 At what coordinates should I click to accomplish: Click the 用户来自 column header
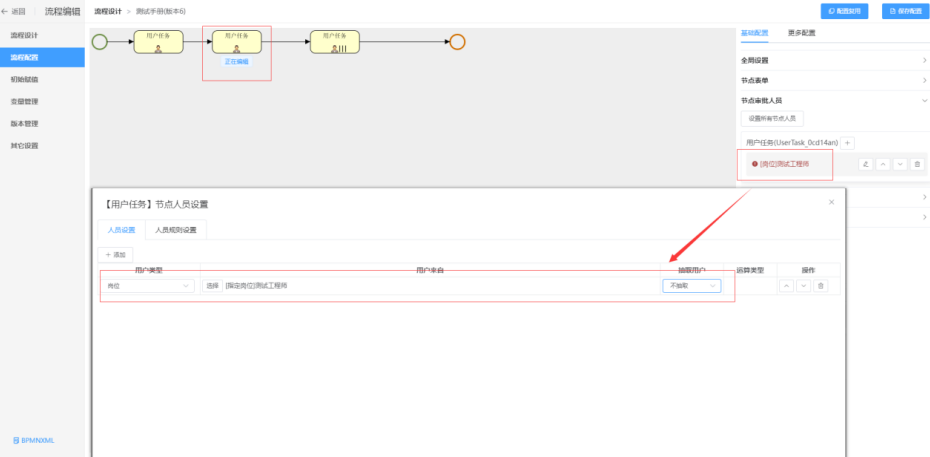point(430,270)
